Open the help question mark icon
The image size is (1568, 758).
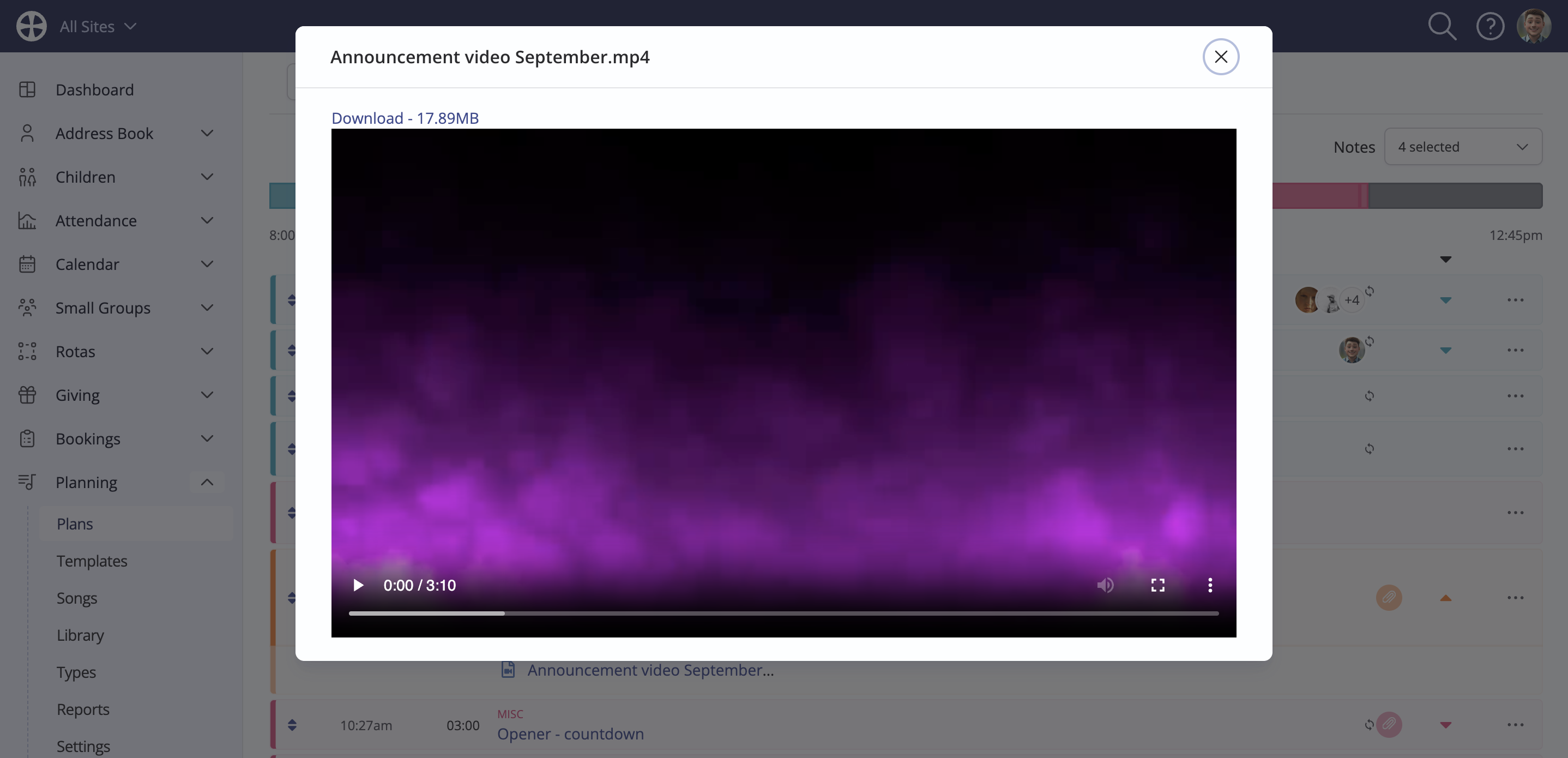tap(1490, 26)
